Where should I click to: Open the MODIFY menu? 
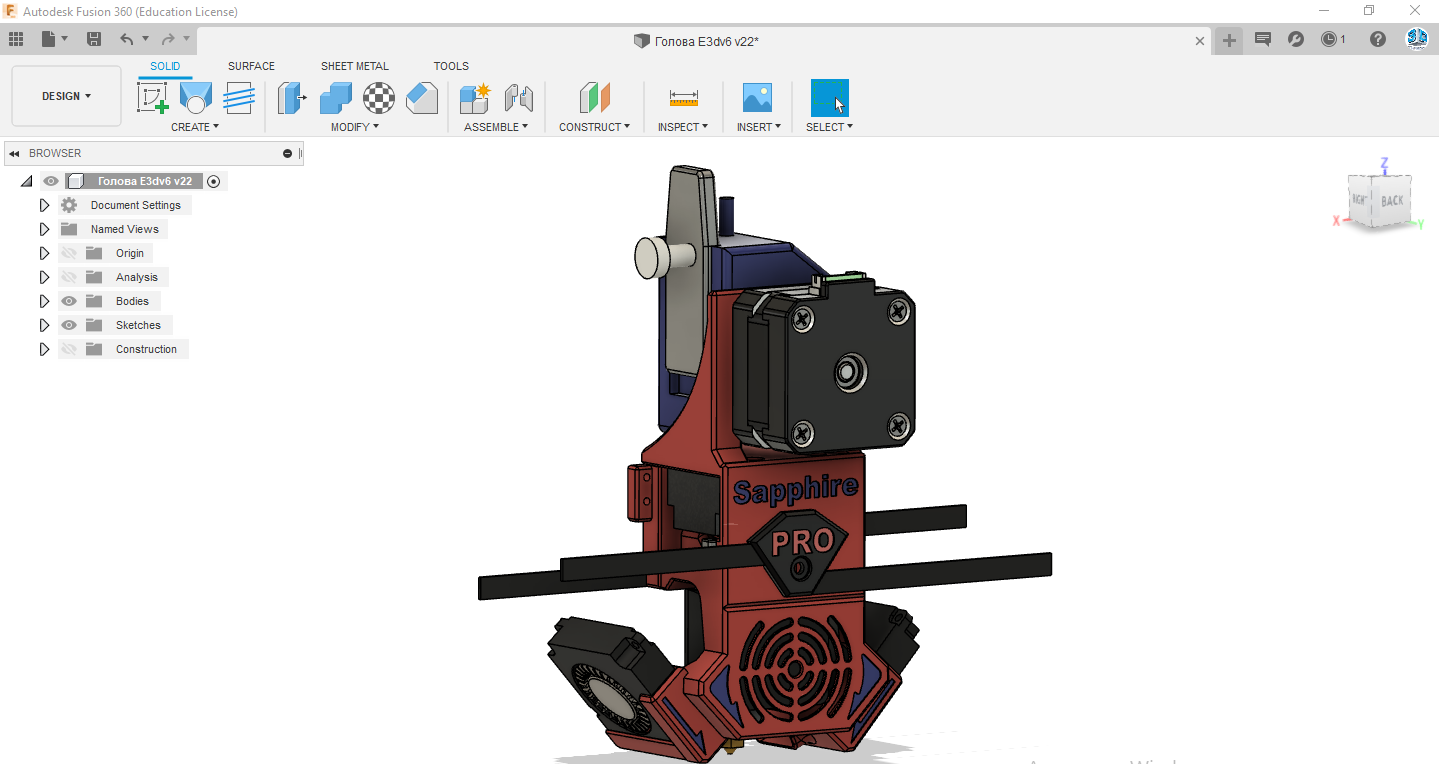tap(355, 127)
